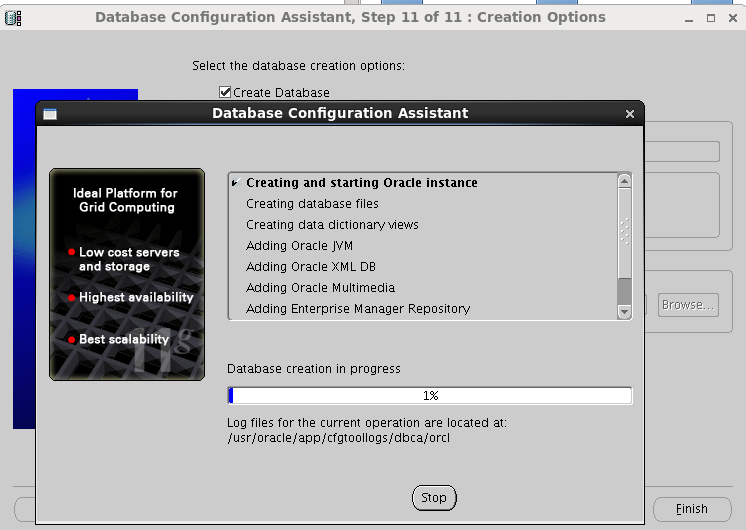Click 'Select the database creation options:' text

click(x=298, y=66)
